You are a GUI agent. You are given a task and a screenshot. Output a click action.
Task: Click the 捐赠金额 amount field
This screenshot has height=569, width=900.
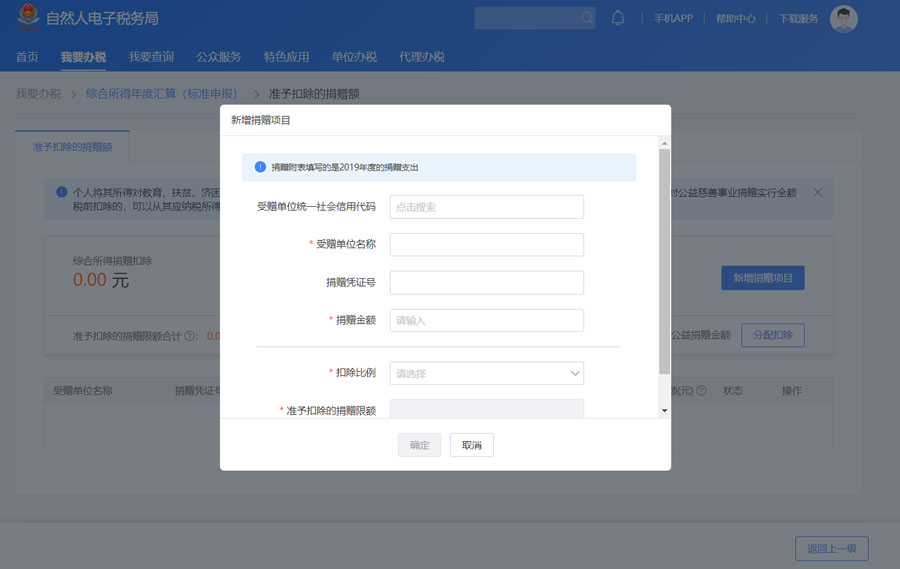(486, 320)
